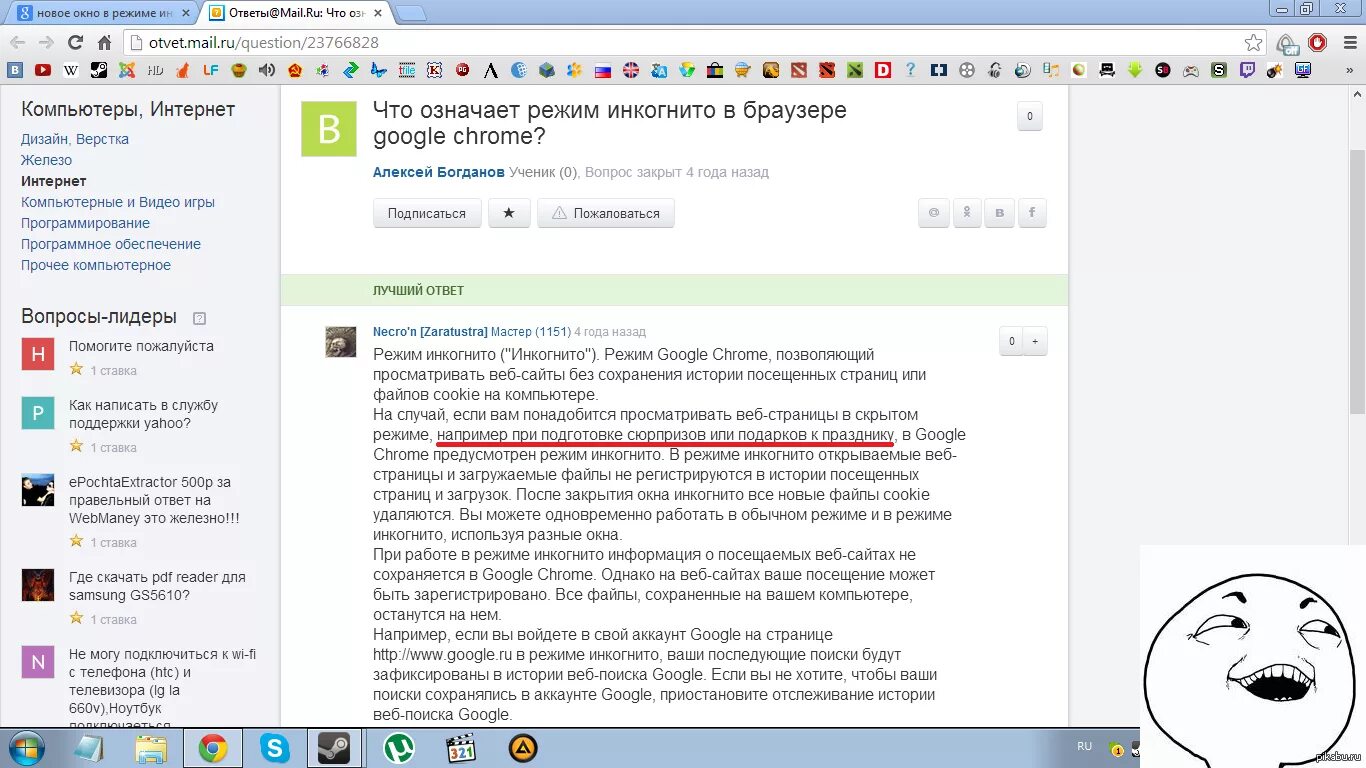Image resolution: width=1366 pixels, height=768 pixels.
Task: Go back to previous page
Action: (17, 42)
